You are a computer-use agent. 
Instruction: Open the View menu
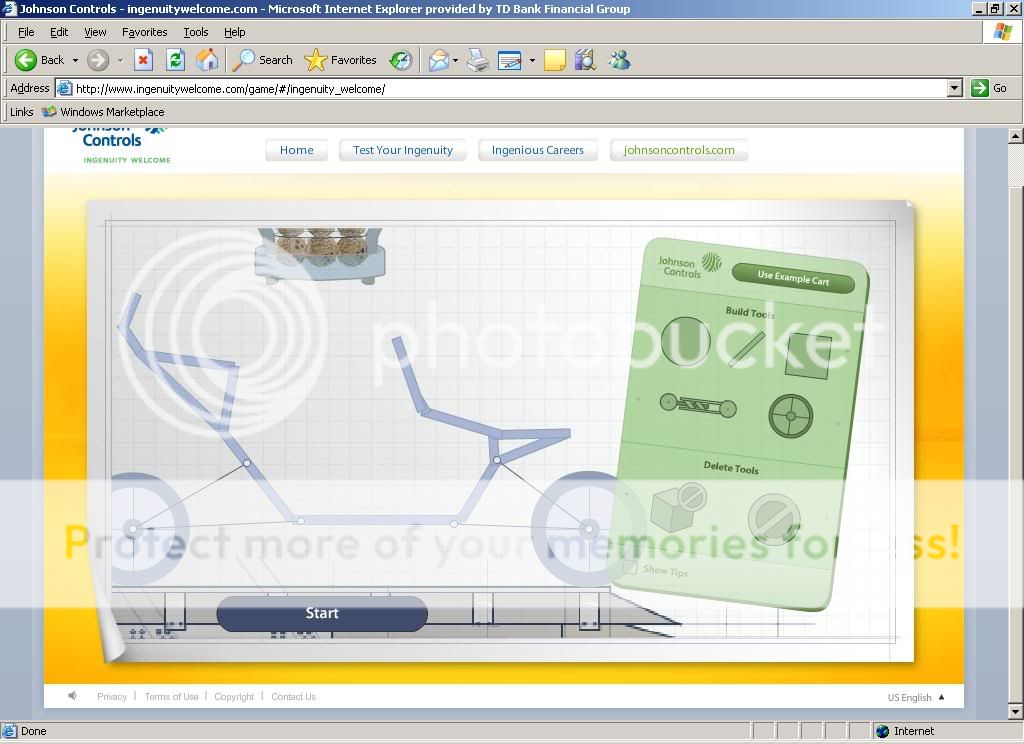(x=95, y=32)
